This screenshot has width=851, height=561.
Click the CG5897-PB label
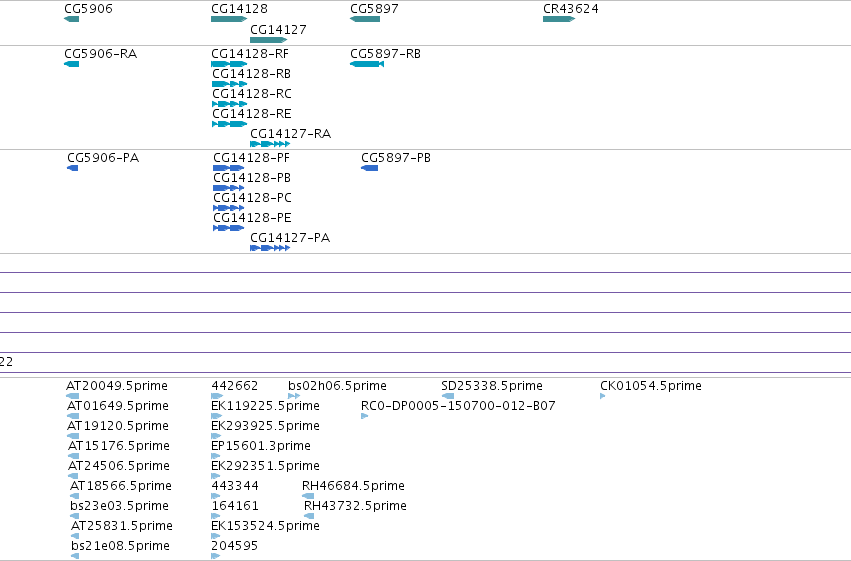pos(396,158)
